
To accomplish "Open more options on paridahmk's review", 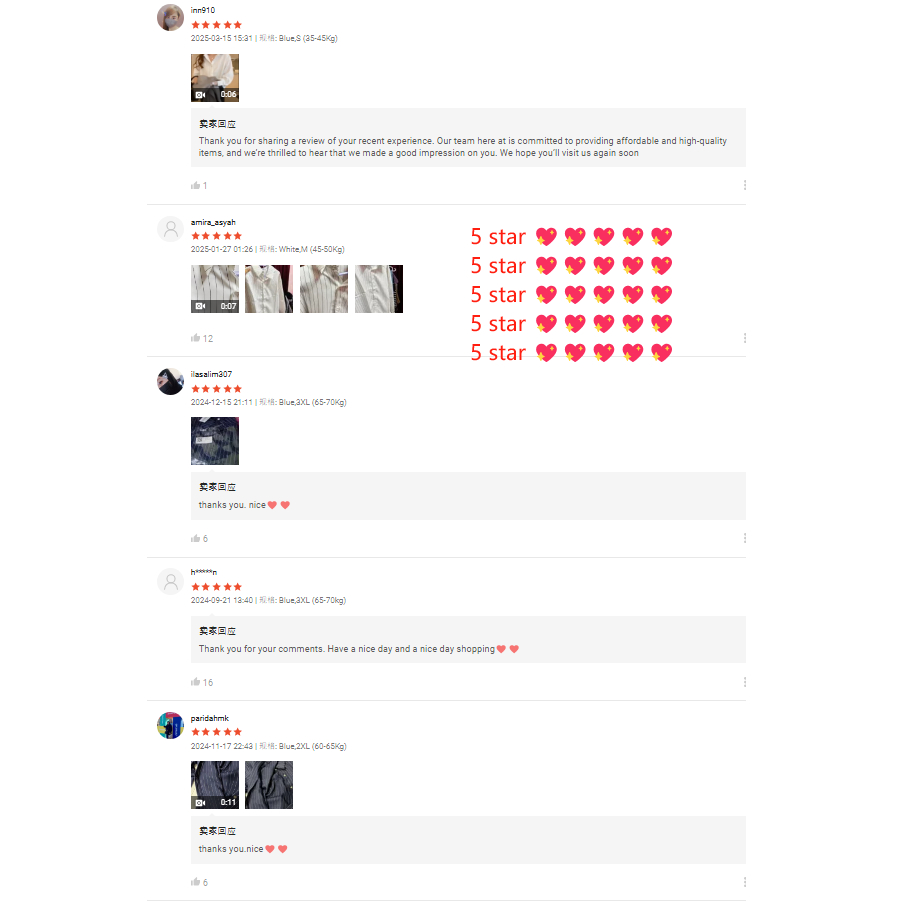I will point(745,882).
